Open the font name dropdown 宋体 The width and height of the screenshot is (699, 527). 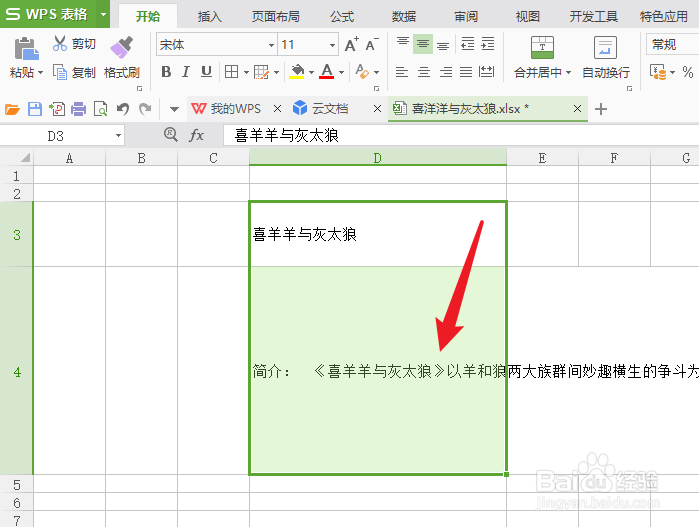tap(271, 45)
